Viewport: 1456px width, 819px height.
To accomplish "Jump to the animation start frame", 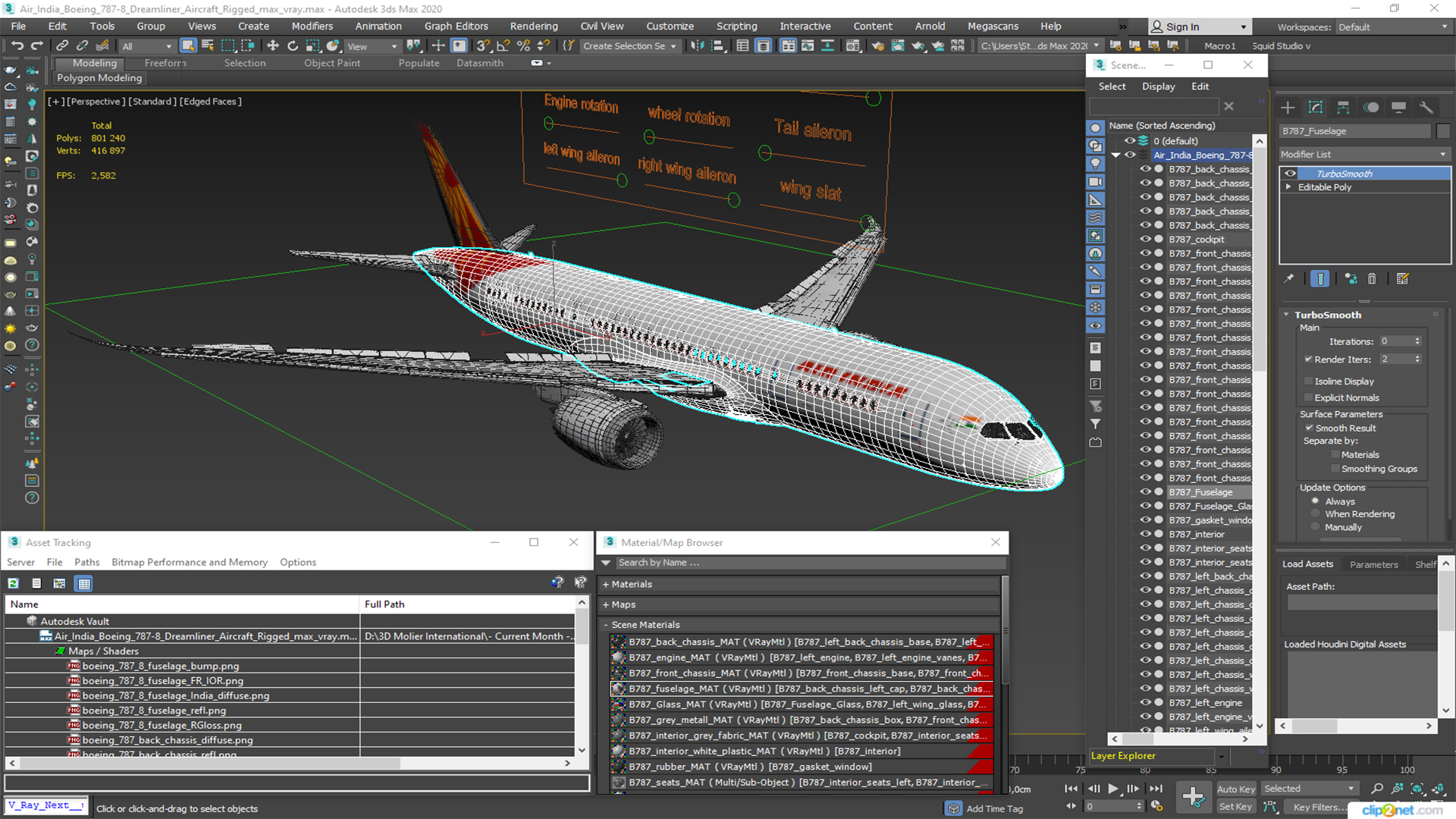I will (1072, 789).
